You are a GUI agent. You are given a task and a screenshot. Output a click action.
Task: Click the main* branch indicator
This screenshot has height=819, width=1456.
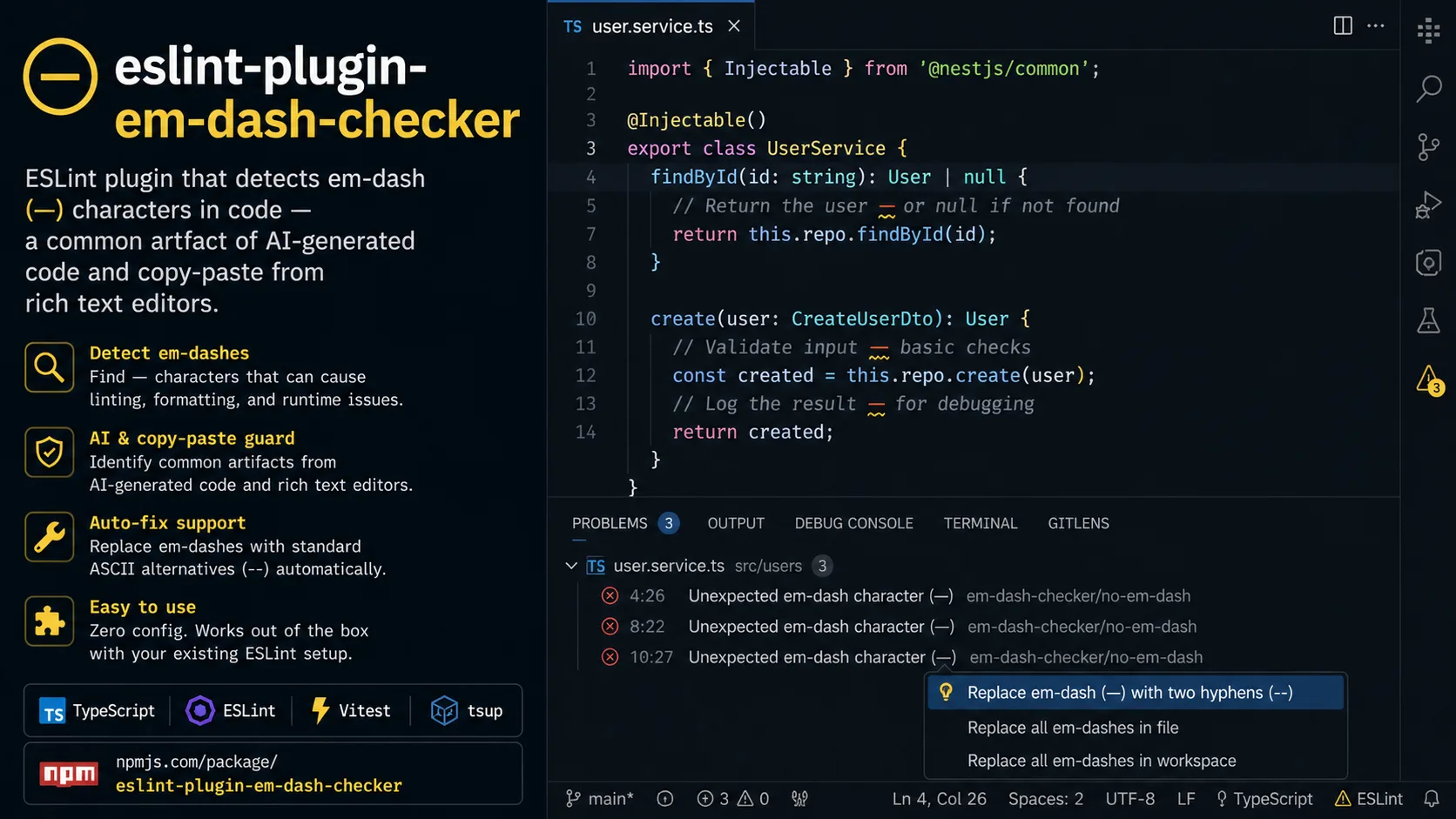(599, 798)
